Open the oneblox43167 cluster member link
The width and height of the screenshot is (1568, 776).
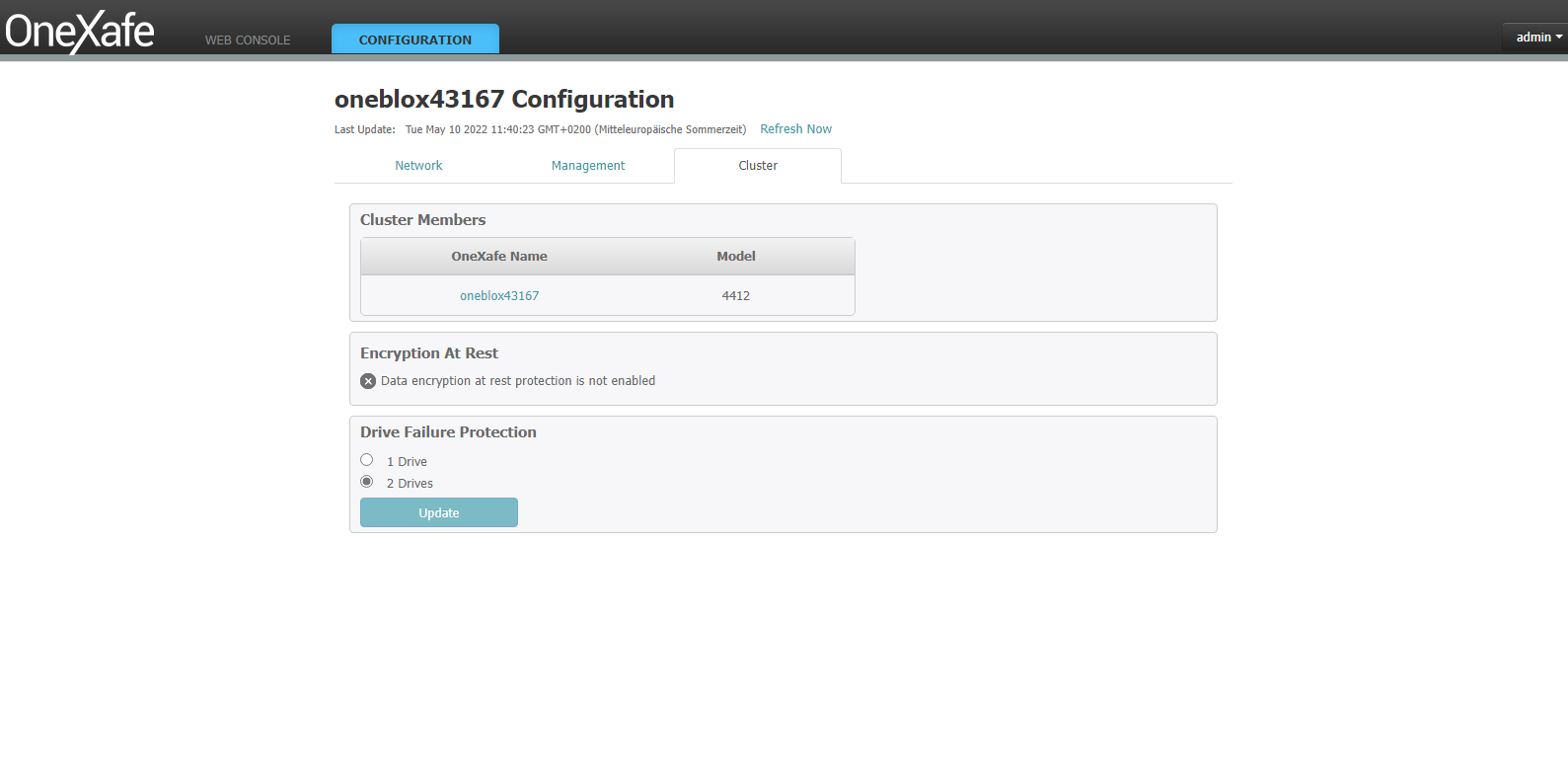tap(499, 296)
